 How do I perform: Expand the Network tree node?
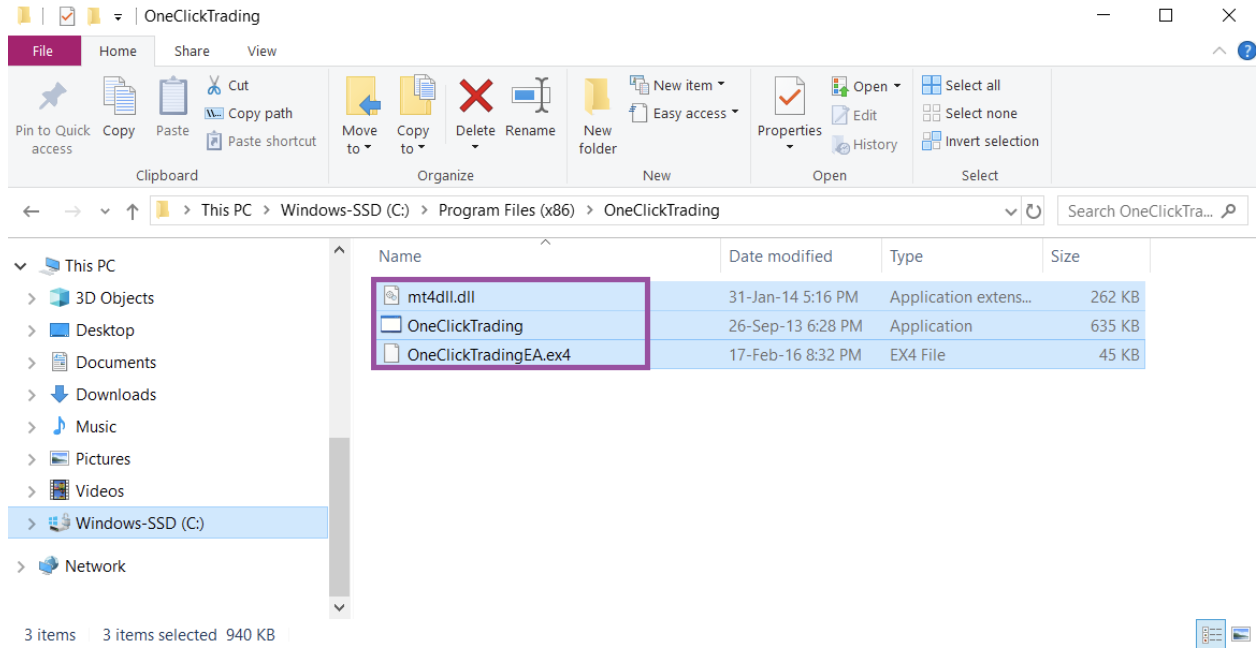(x=21, y=566)
